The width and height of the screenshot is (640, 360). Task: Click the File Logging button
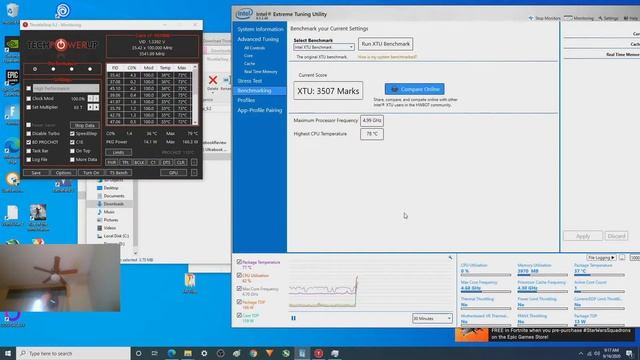point(601,258)
